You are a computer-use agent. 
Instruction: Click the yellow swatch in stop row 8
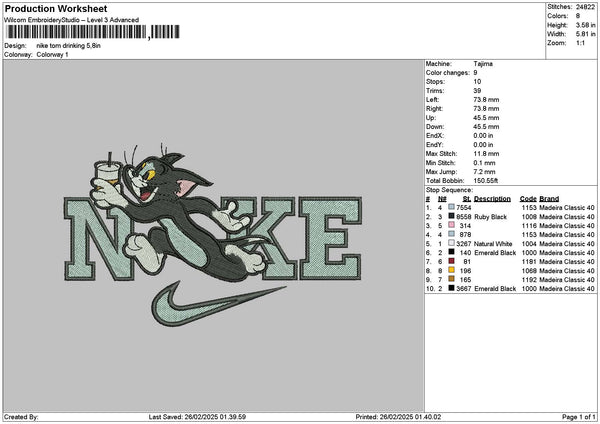pos(452,270)
